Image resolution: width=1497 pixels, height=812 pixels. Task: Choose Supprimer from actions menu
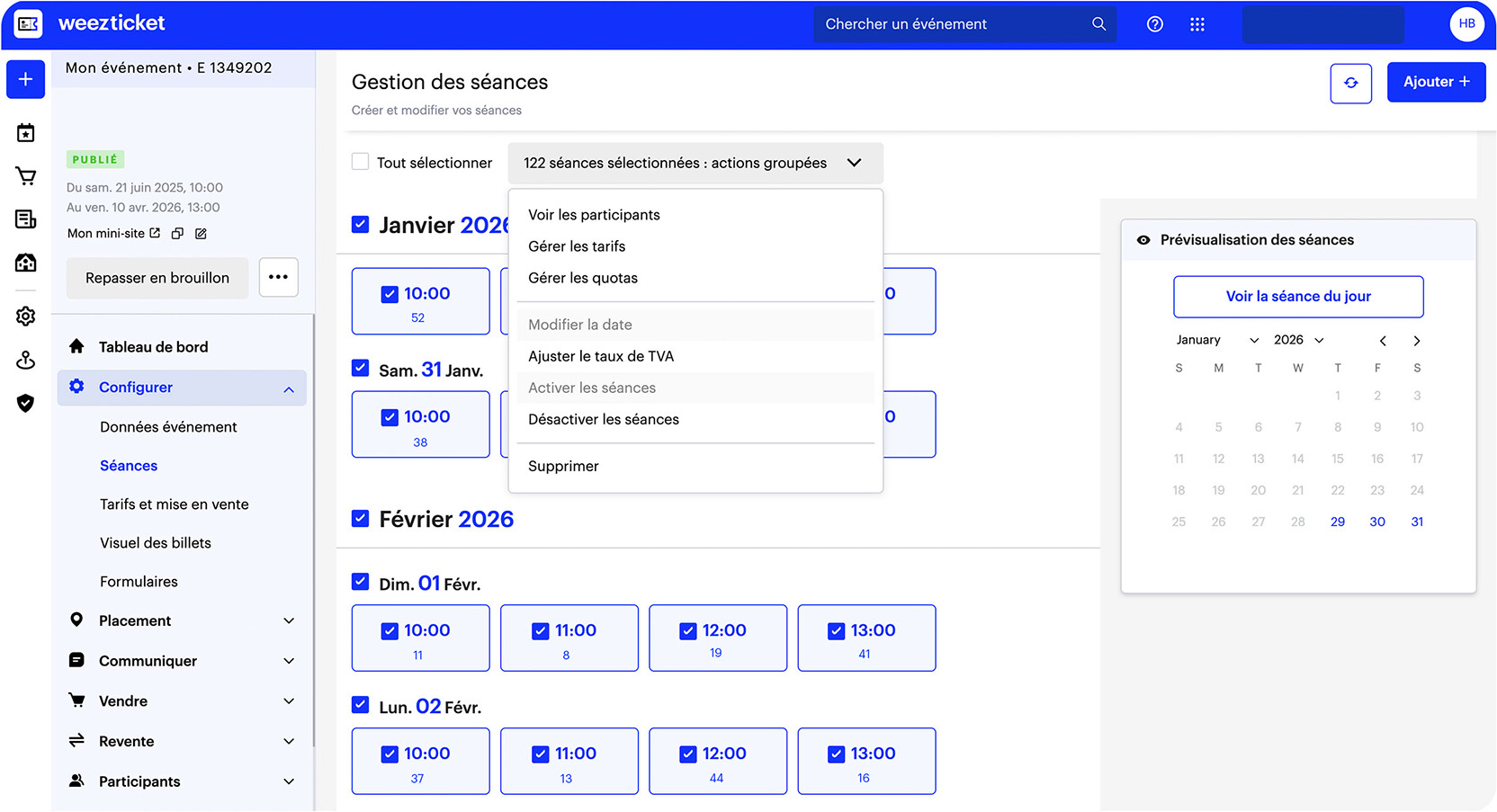click(563, 466)
